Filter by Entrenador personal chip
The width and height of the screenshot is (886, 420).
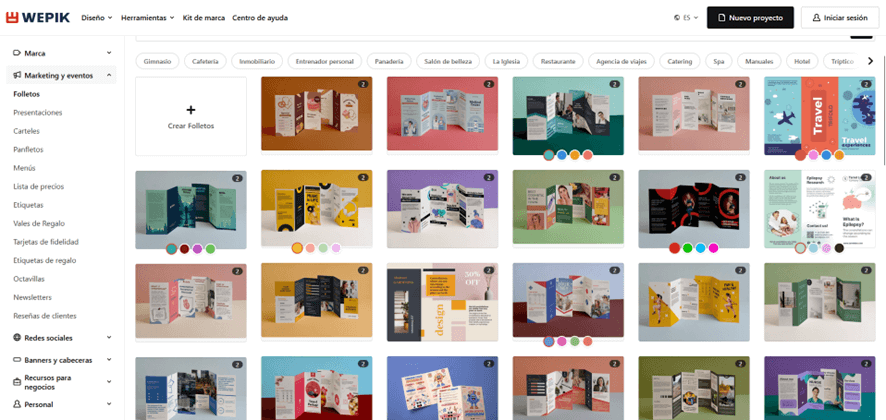click(324, 61)
